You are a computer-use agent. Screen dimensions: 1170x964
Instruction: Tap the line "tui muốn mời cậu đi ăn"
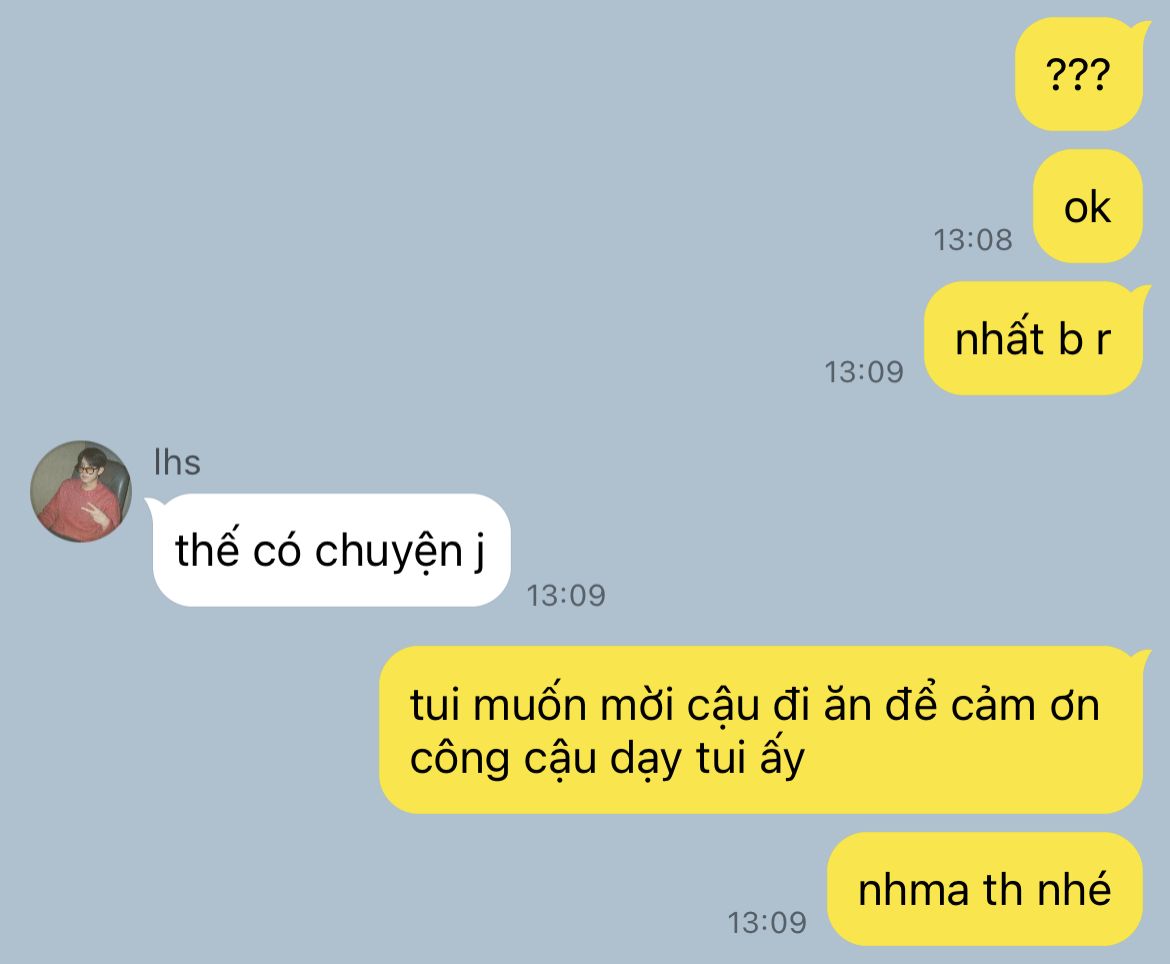[639, 705]
